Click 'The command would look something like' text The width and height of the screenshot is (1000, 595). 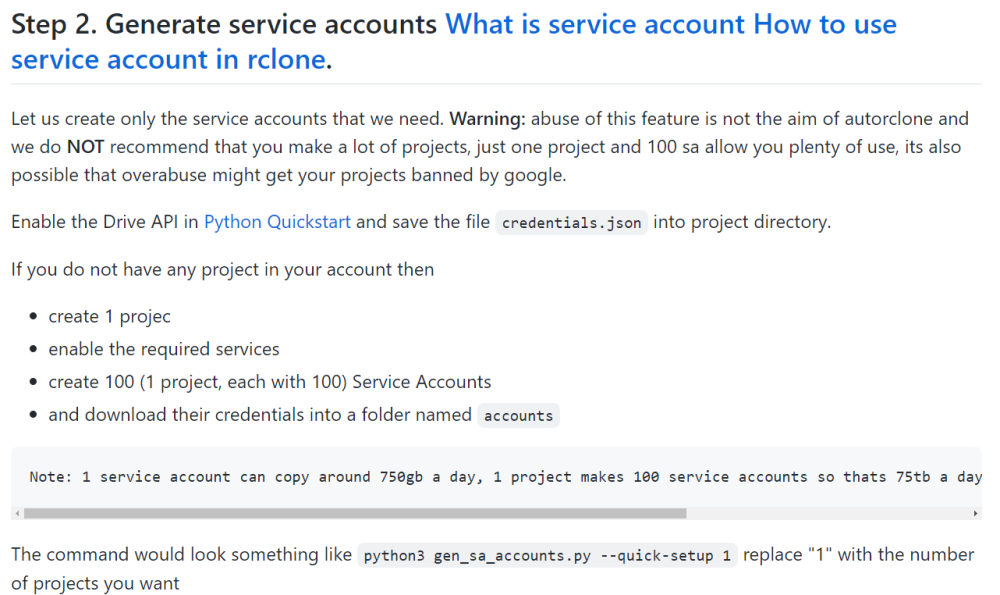(181, 555)
